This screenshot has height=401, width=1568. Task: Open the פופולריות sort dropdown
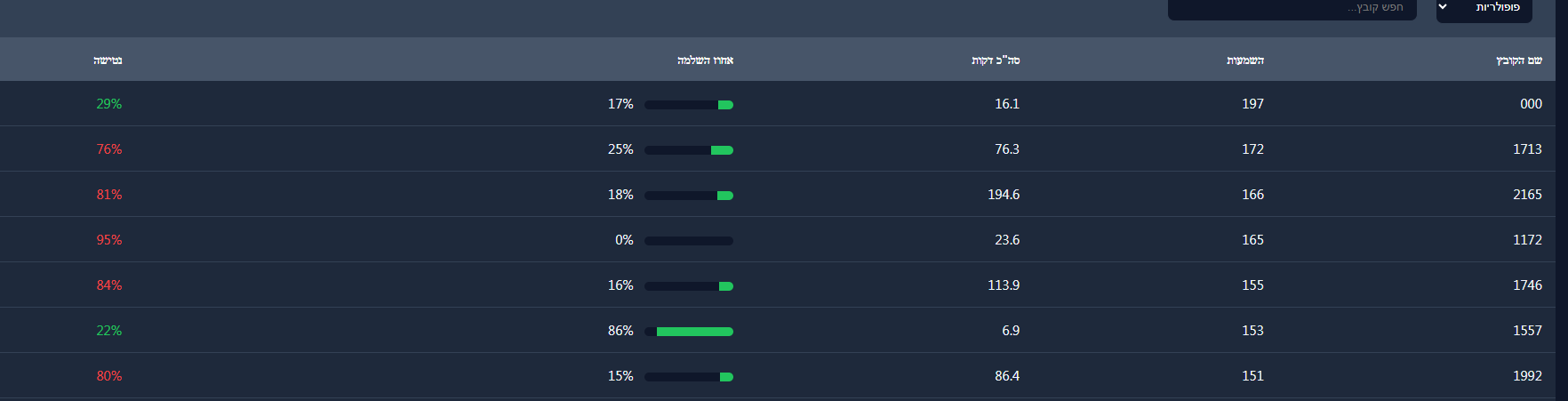tap(1484, 8)
